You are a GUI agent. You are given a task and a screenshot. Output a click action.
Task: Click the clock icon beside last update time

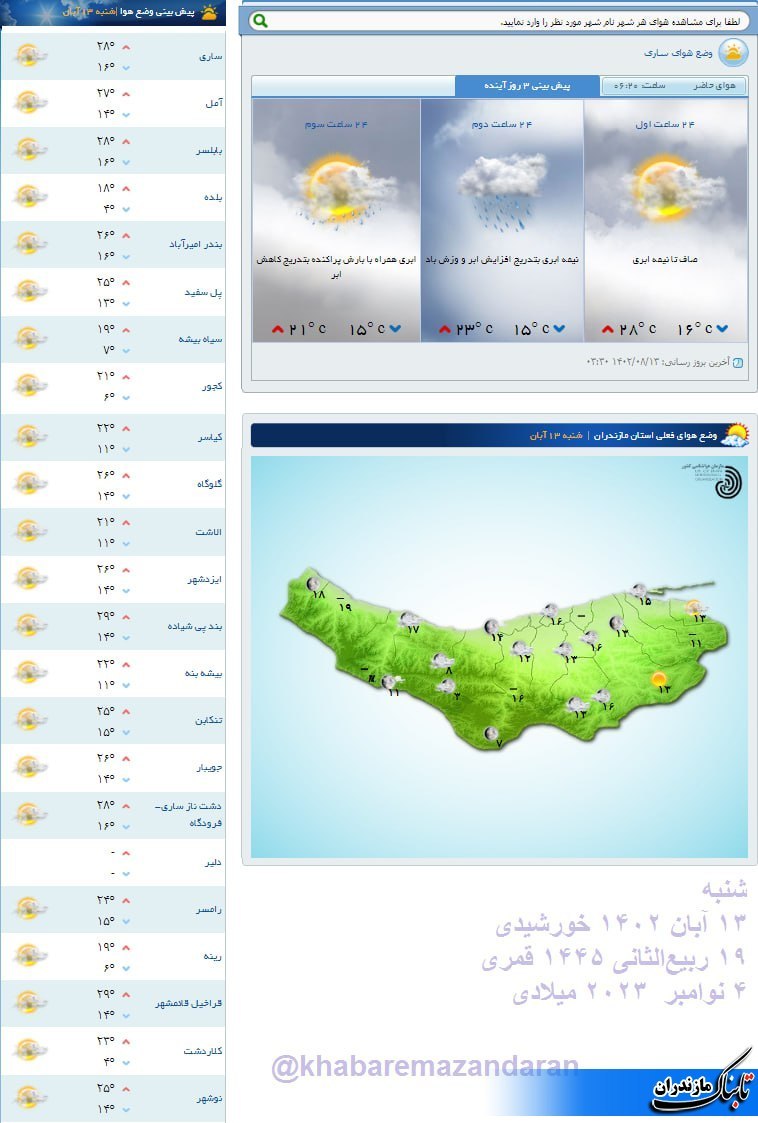click(739, 363)
